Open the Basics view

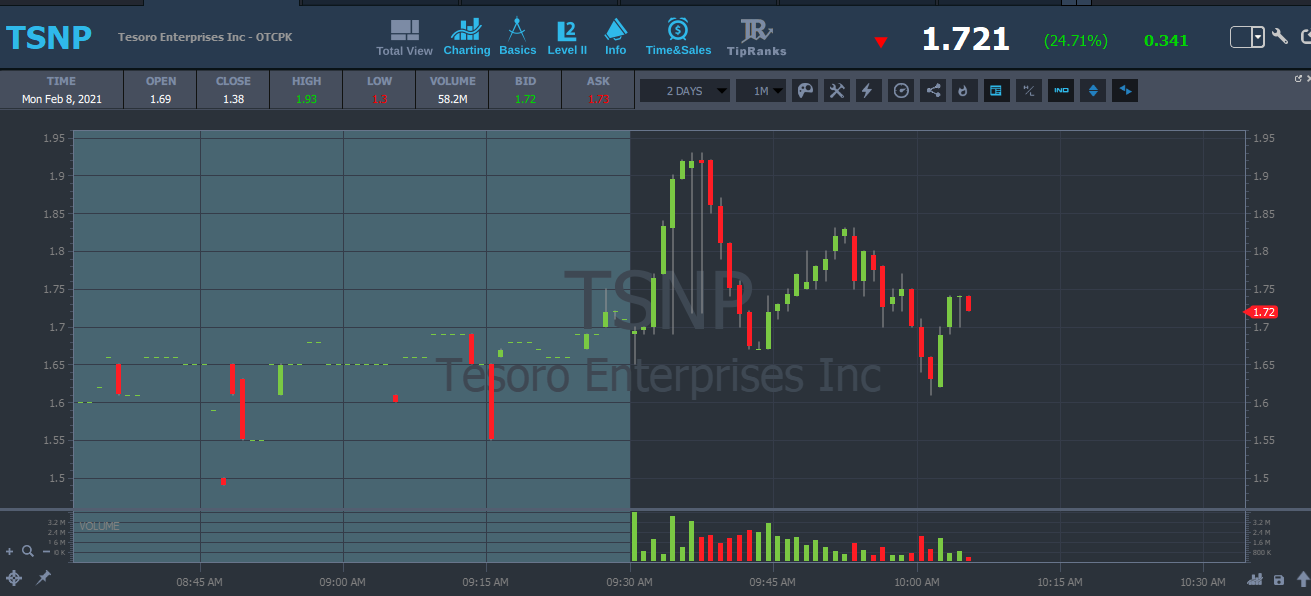pos(517,37)
